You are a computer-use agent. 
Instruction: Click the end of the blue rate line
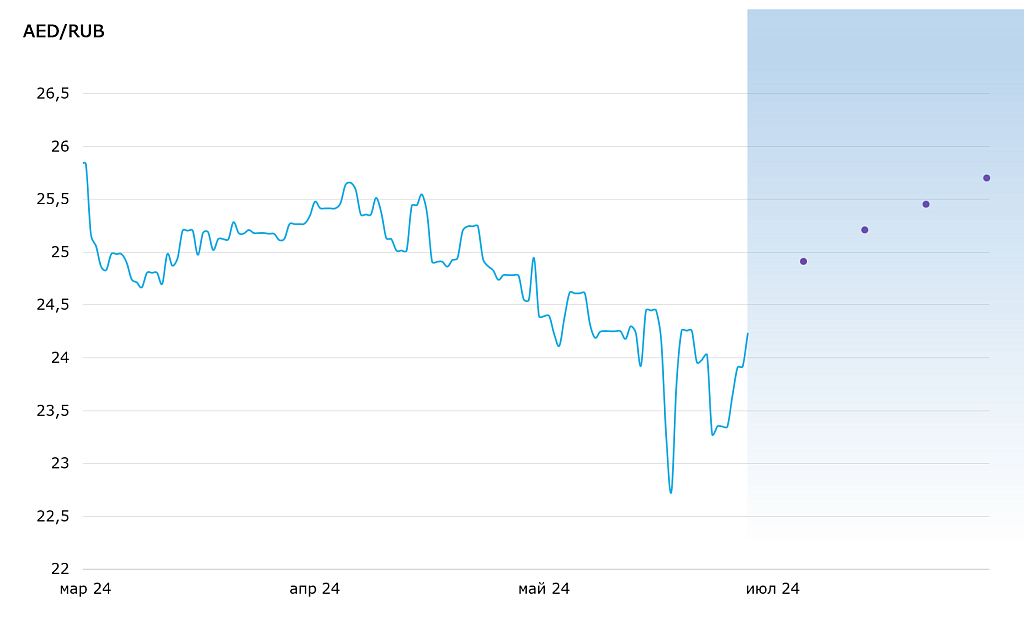747,334
